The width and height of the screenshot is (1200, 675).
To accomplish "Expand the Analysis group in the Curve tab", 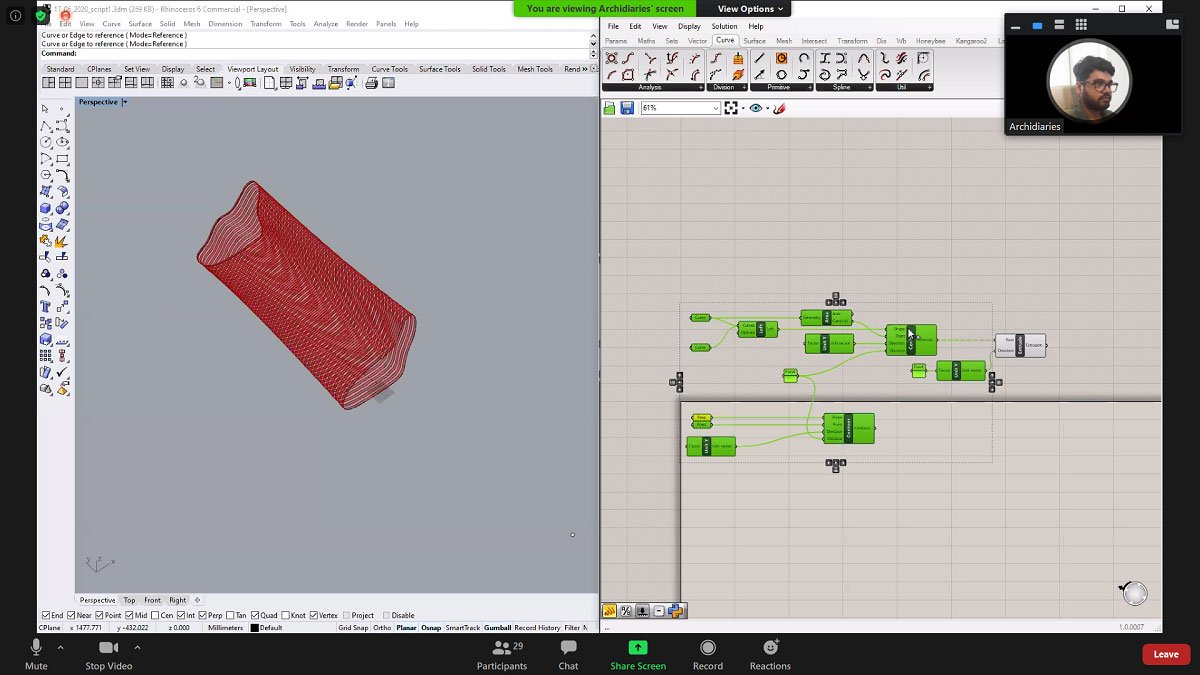I will pos(700,87).
